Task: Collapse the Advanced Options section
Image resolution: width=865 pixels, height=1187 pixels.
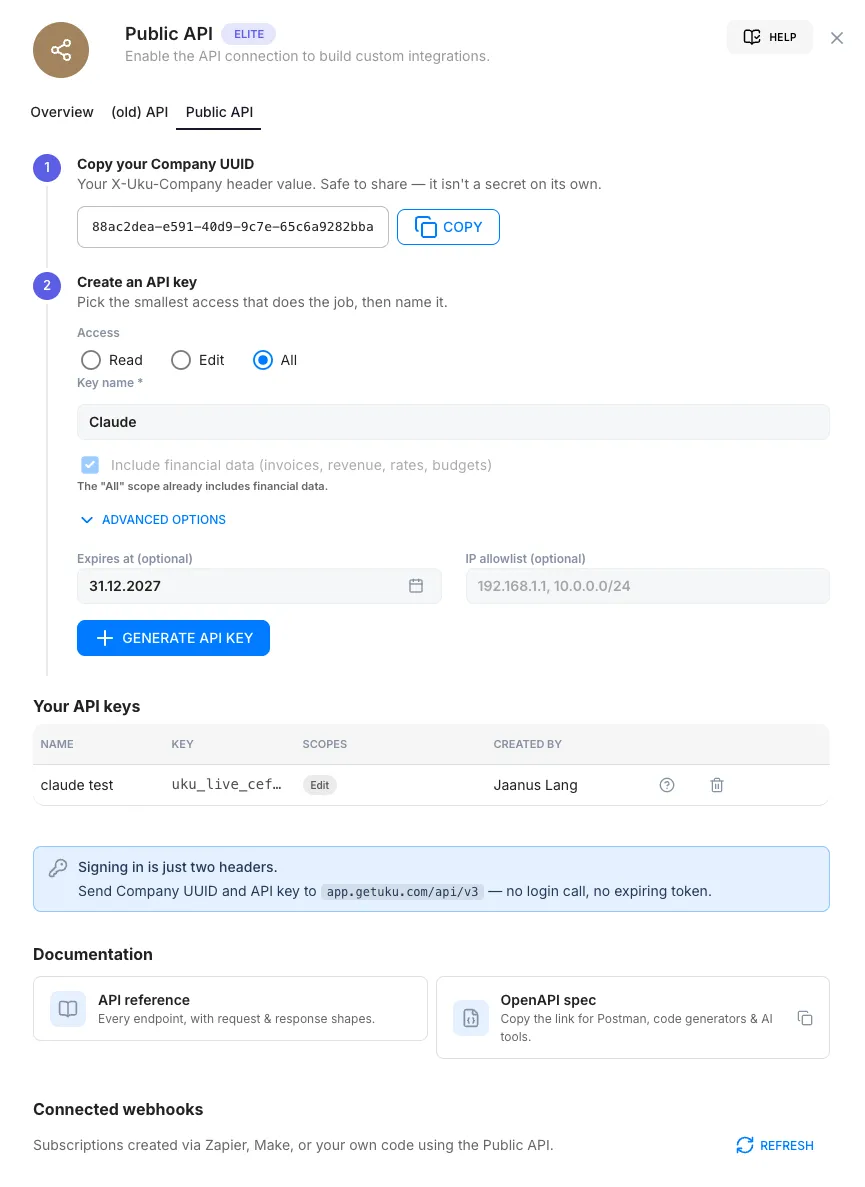Action: click(153, 520)
